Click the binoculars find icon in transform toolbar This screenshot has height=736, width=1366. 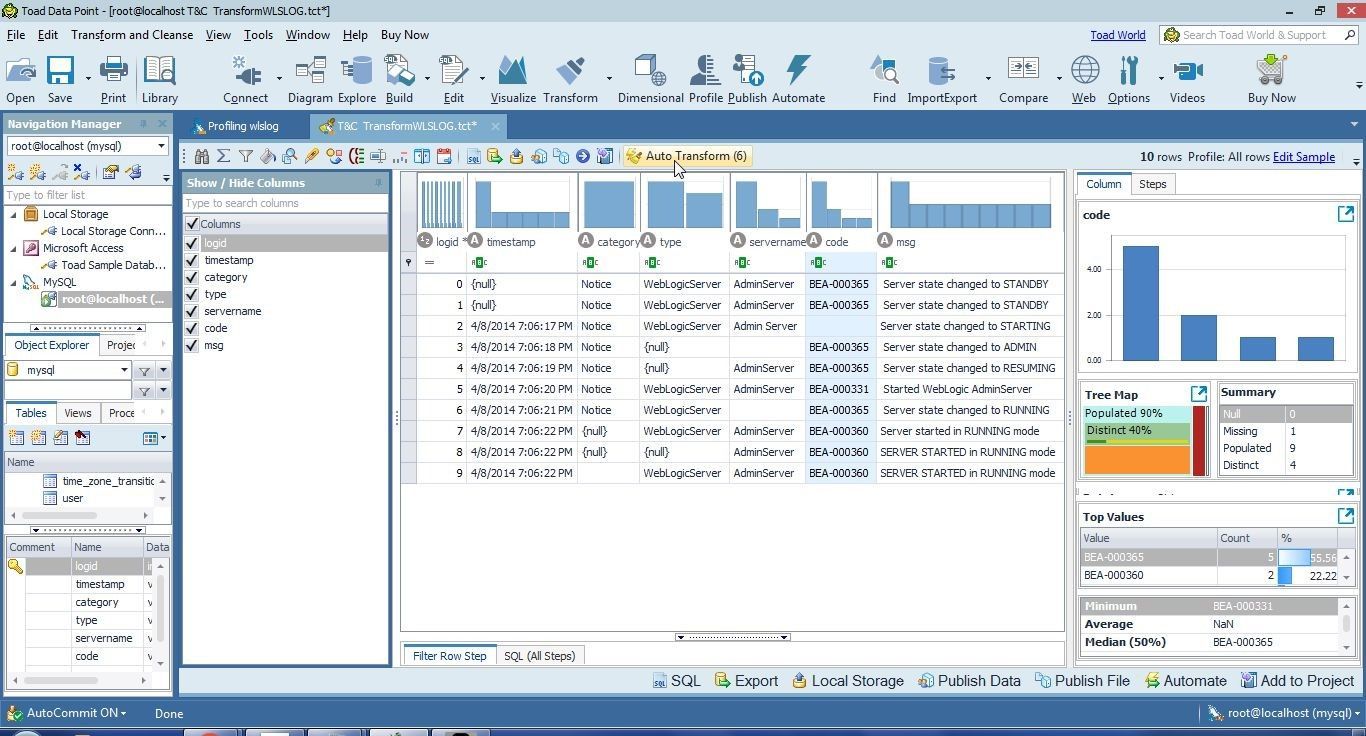(x=202, y=156)
